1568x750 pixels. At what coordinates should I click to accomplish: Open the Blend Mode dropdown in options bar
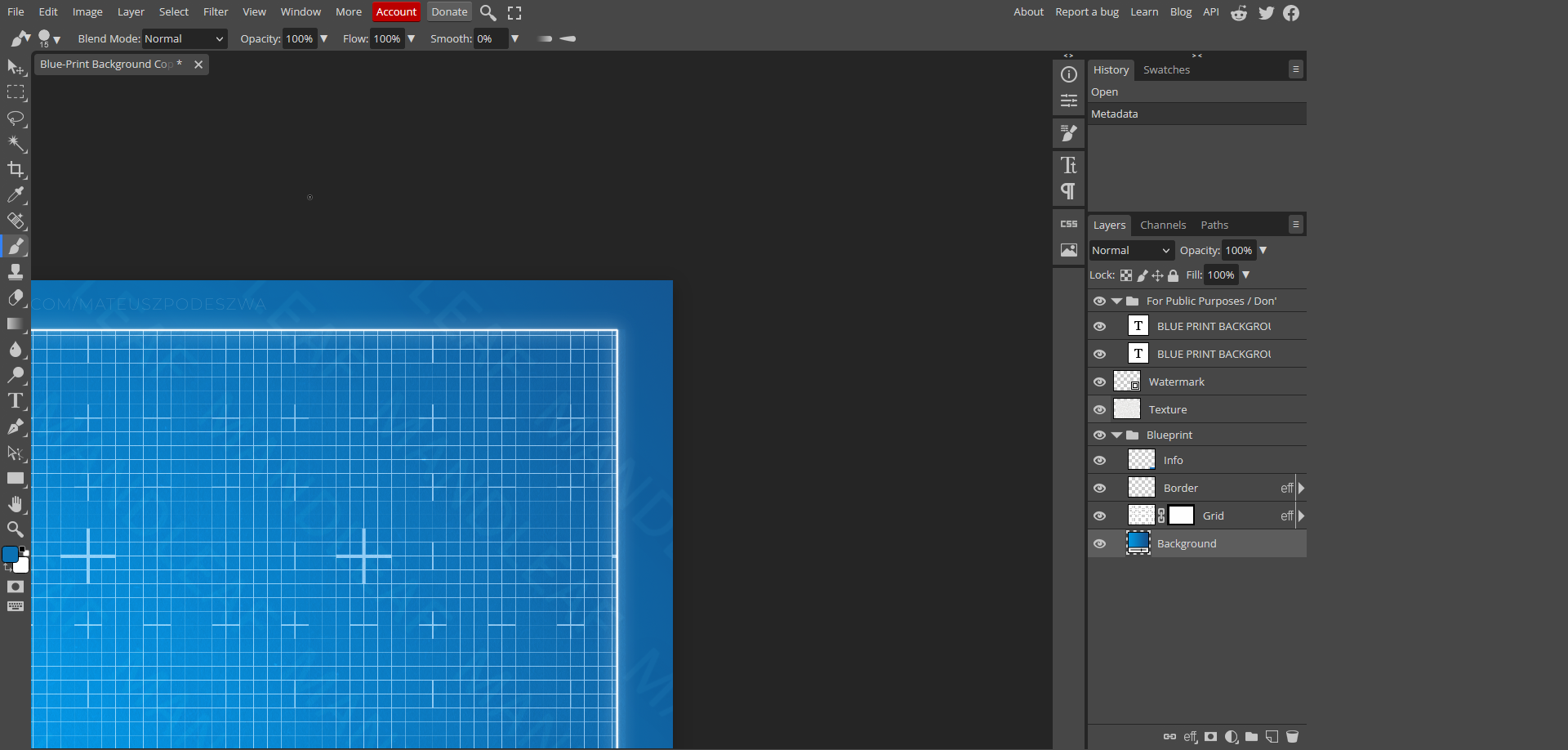pyautogui.click(x=185, y=39)
